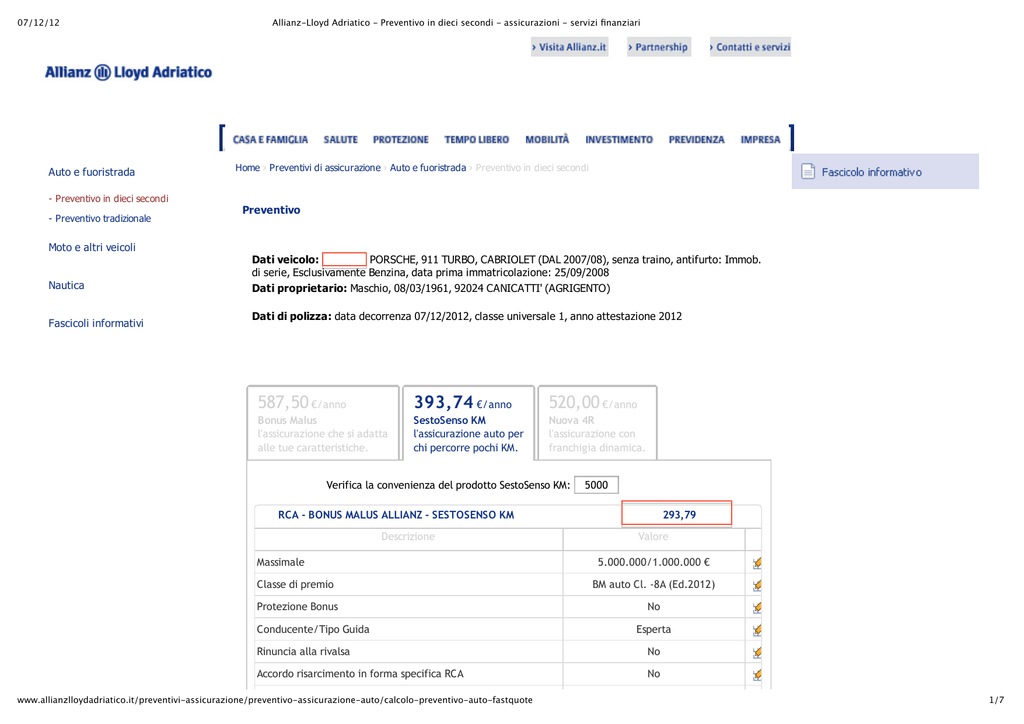Open Nautica sidebar link
This screenshot has width=1024, height=724.
pyautogui.click(x=66, y=285)
